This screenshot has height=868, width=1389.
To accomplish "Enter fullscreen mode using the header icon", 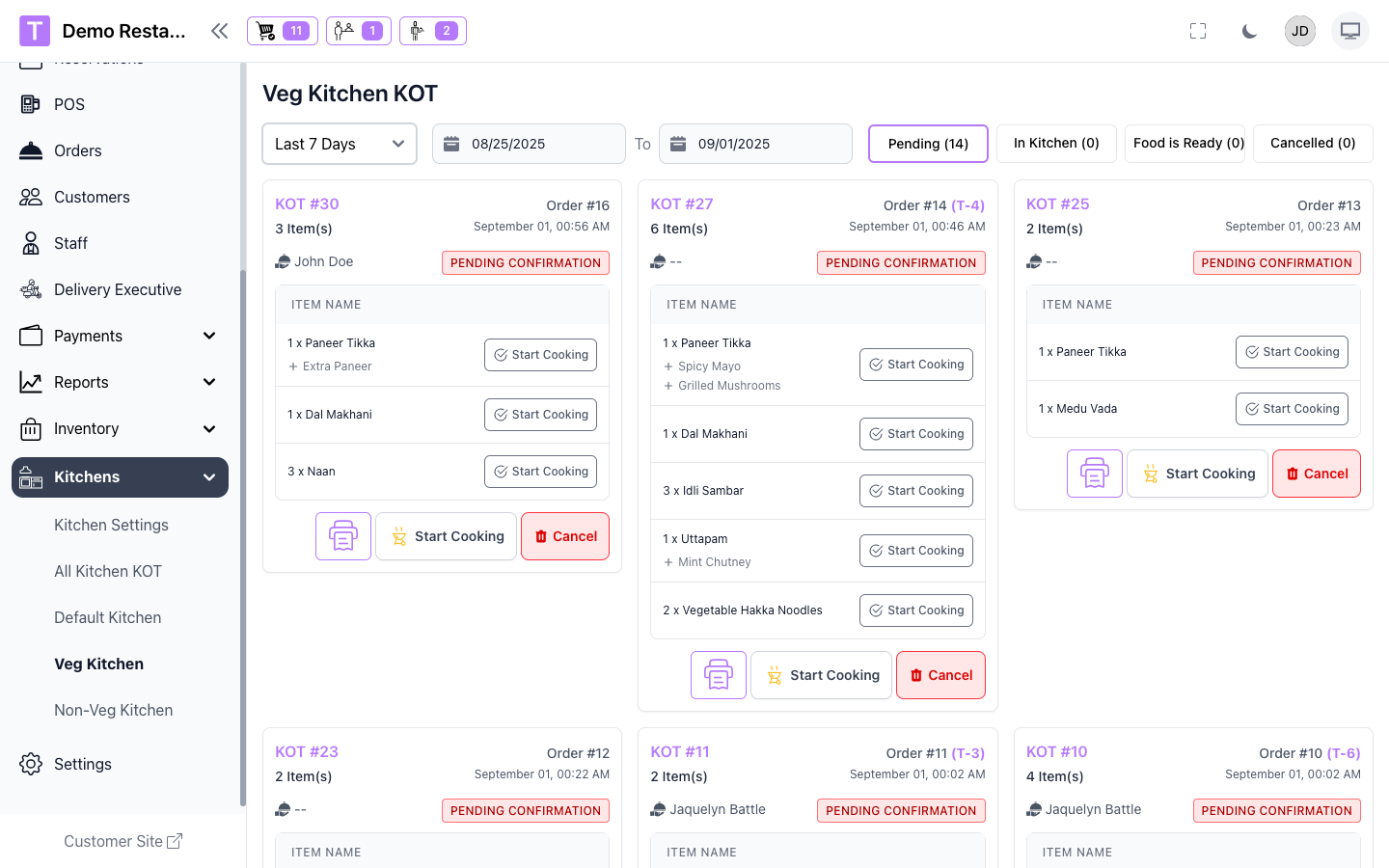I will pos(1198,31).
